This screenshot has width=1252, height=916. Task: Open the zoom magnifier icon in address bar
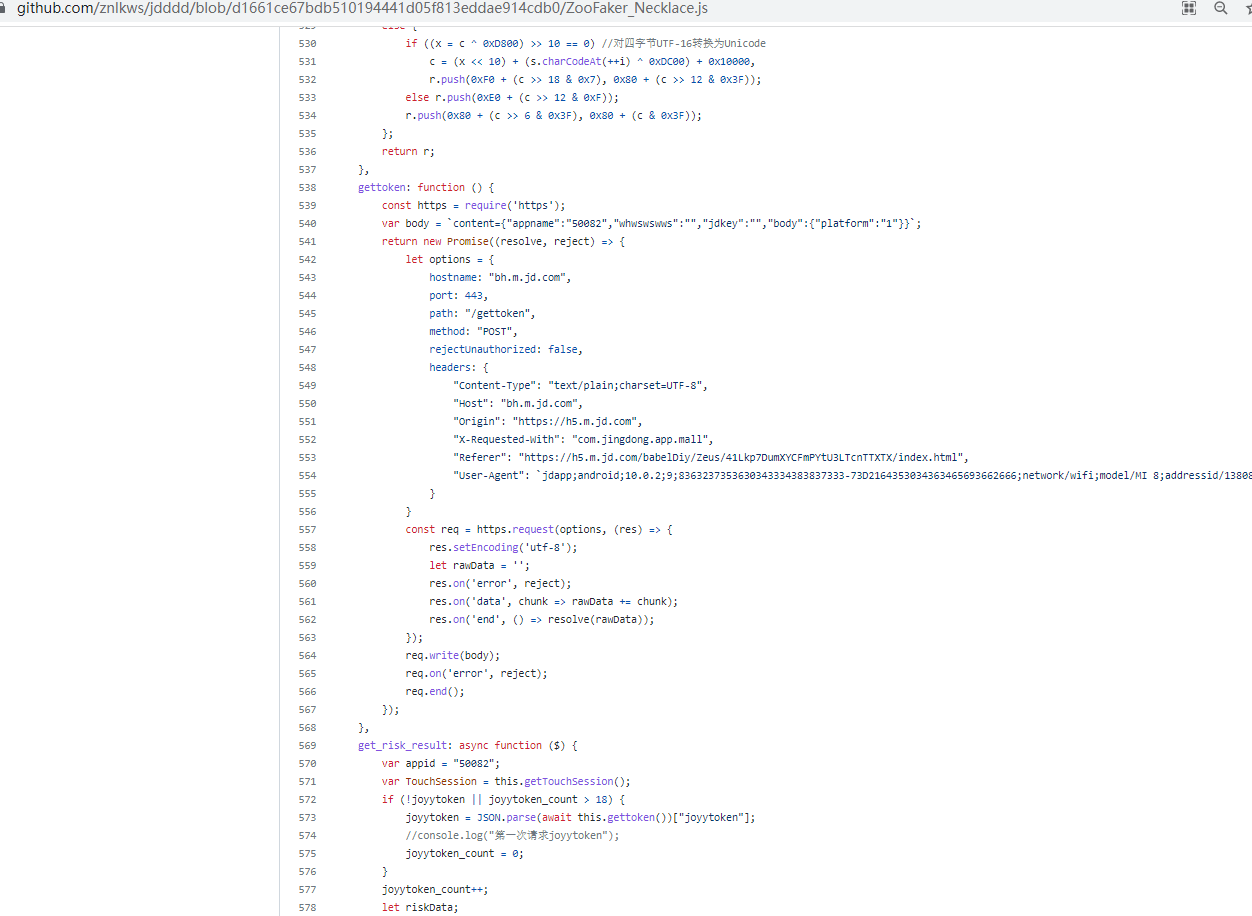click(1221, 8)
